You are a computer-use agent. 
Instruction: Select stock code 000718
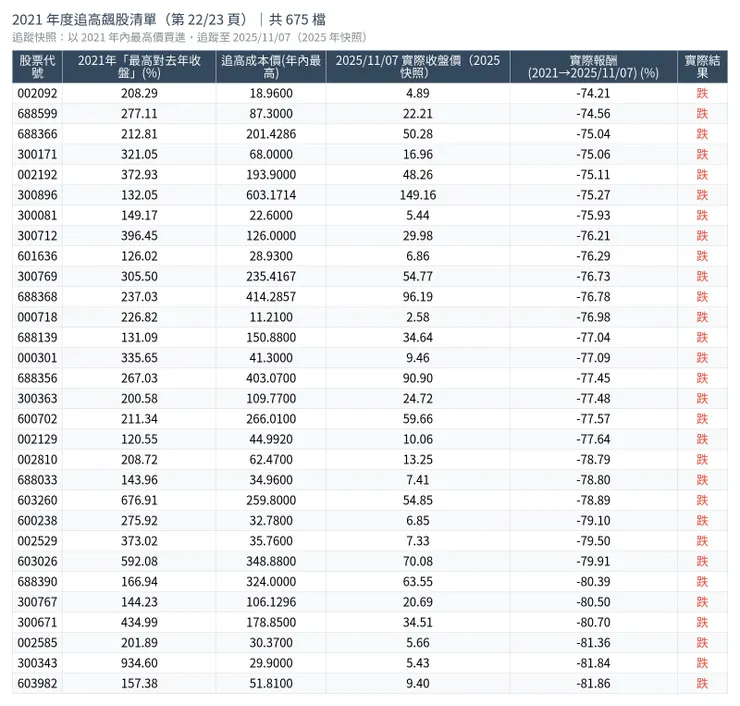37,317
